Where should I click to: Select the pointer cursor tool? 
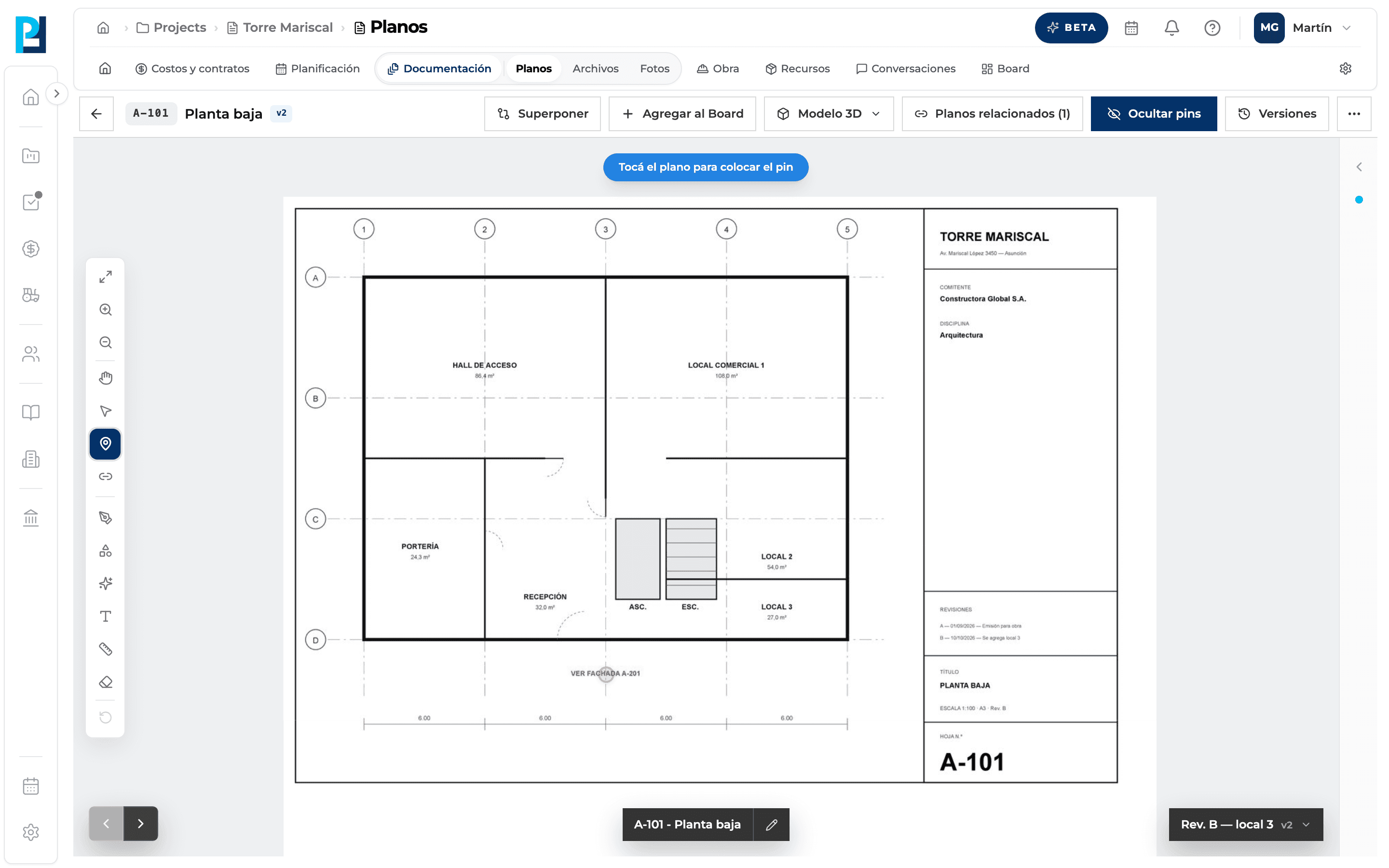click(x=105, y=411)
